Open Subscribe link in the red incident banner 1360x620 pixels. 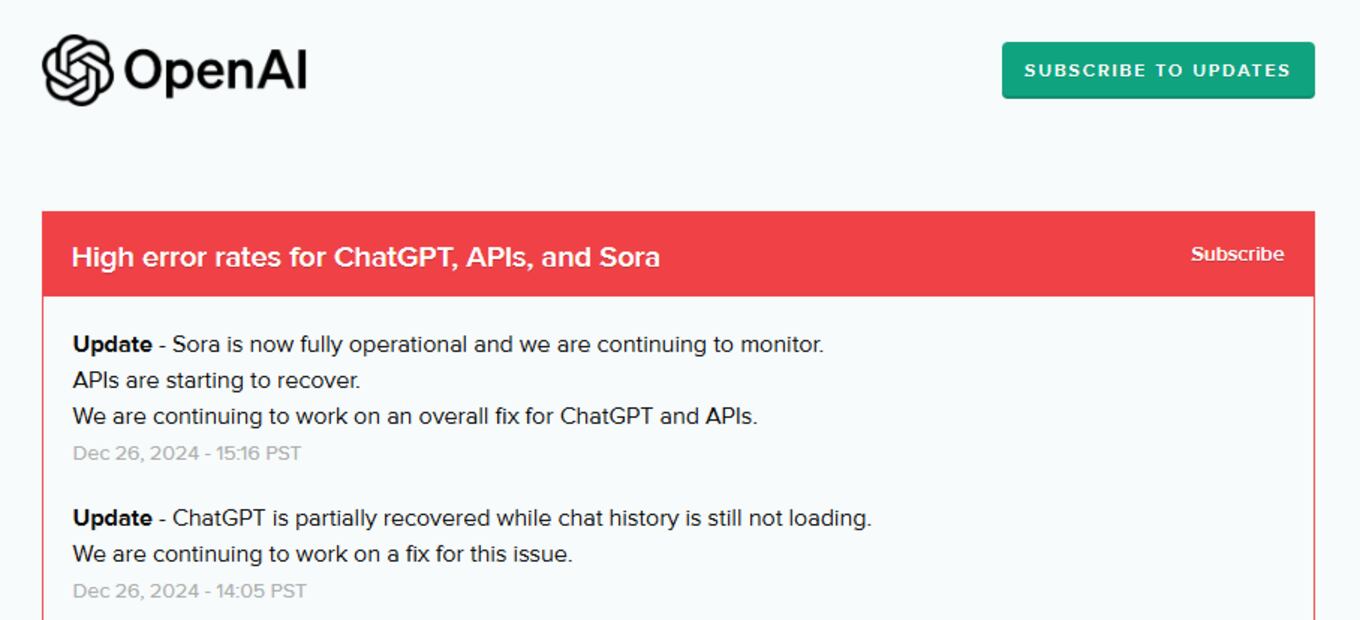point(1237,254)
